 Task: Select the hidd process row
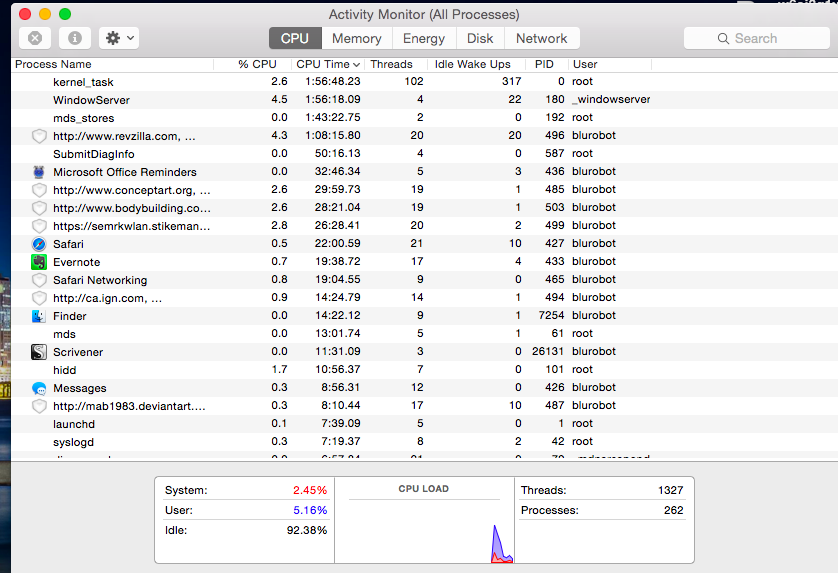point(424,370)
